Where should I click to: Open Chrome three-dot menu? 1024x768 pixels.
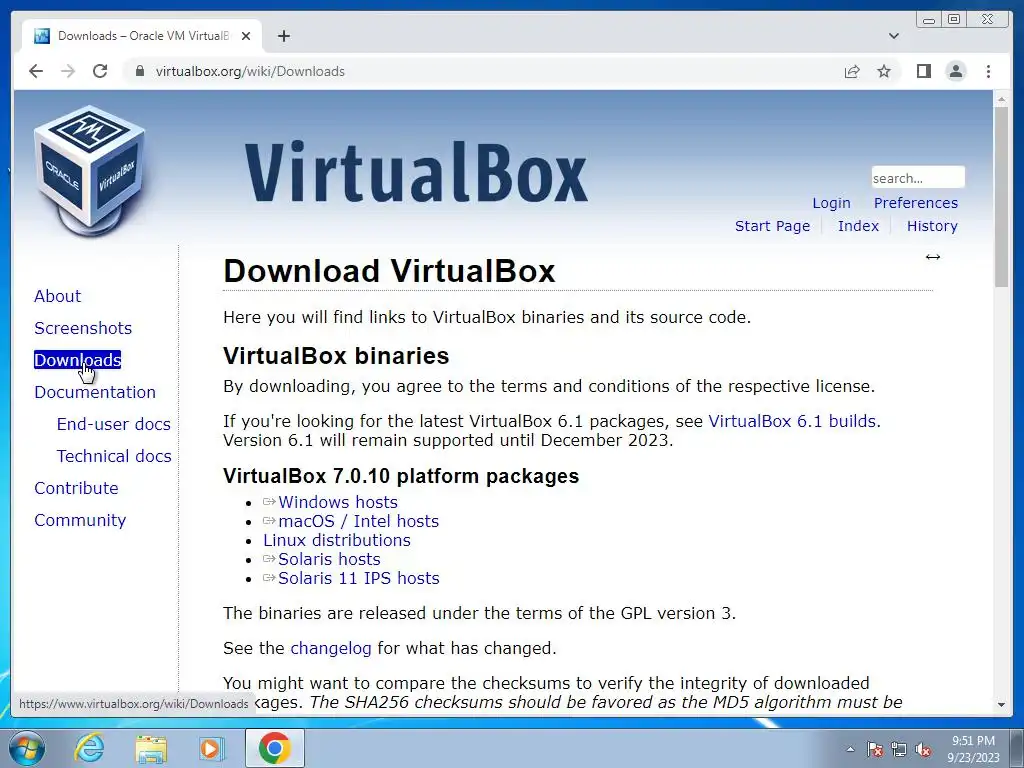(x=988, y=71)
